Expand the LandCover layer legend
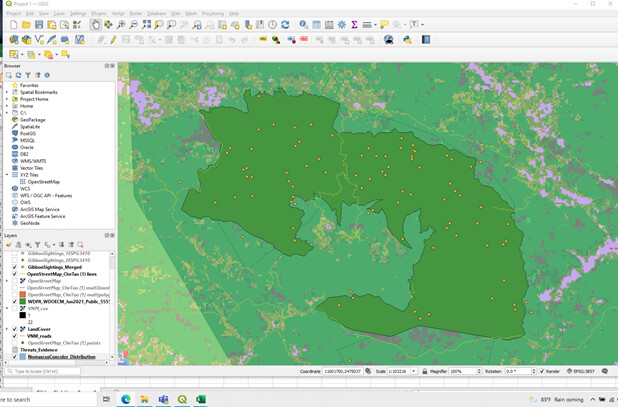This screenshot has width=618, height=407. [x=7, y=329]
